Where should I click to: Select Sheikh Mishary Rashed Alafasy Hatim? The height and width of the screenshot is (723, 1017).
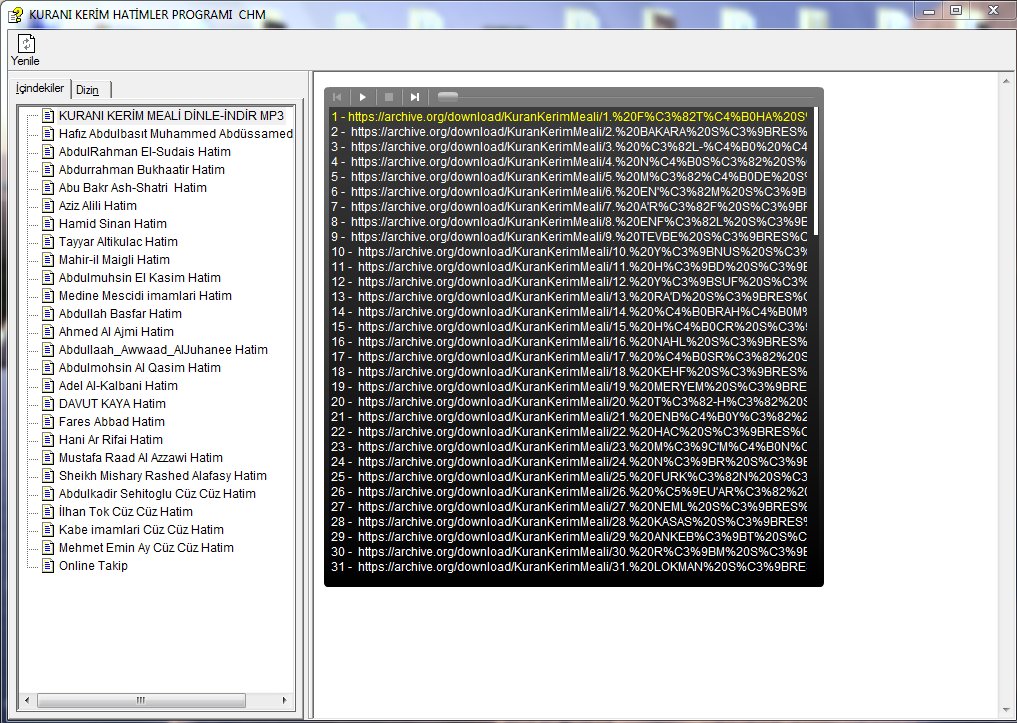tap(162, 476)
